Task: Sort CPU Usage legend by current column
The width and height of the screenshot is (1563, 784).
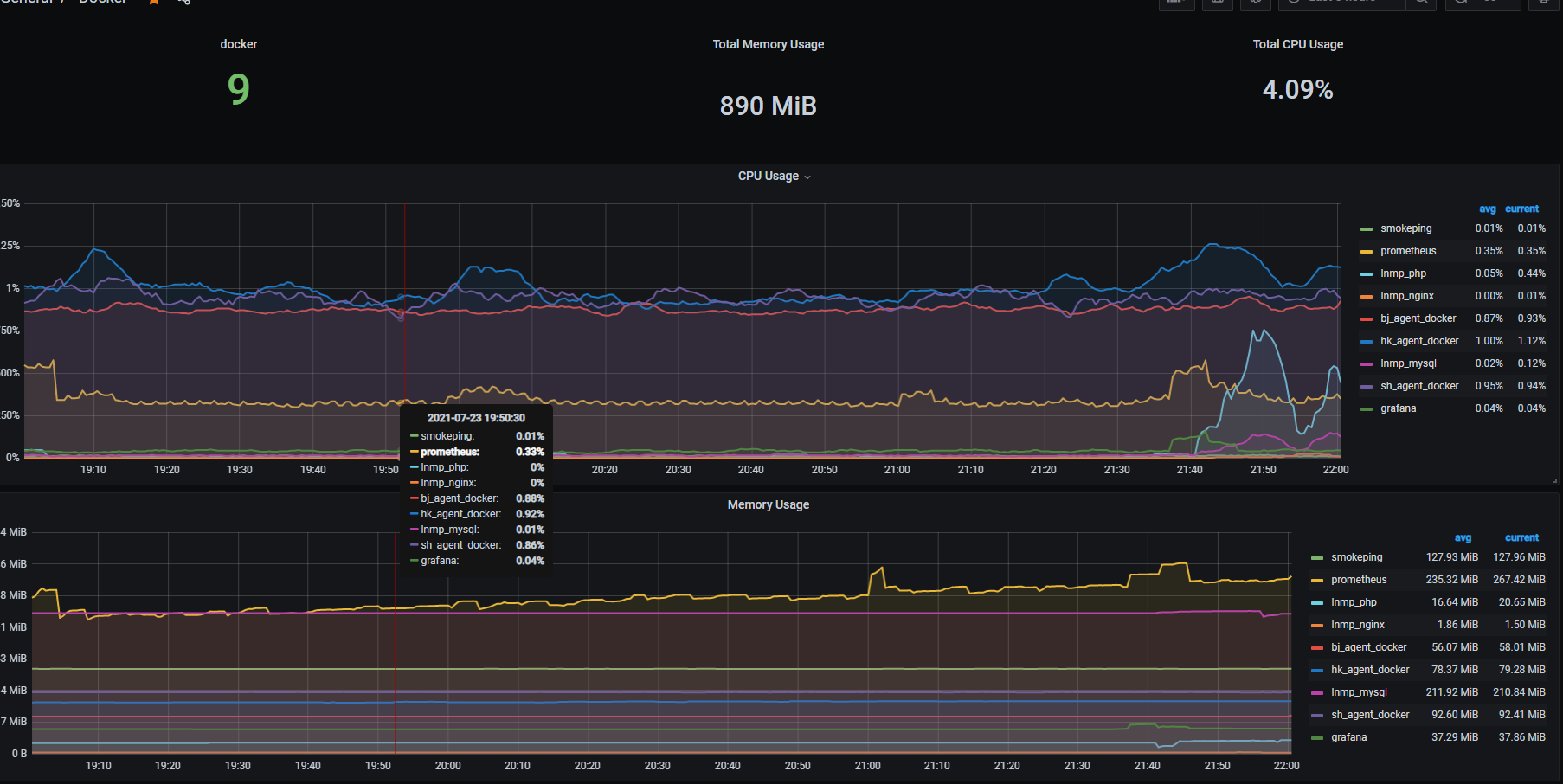Action: point(1521,209)
